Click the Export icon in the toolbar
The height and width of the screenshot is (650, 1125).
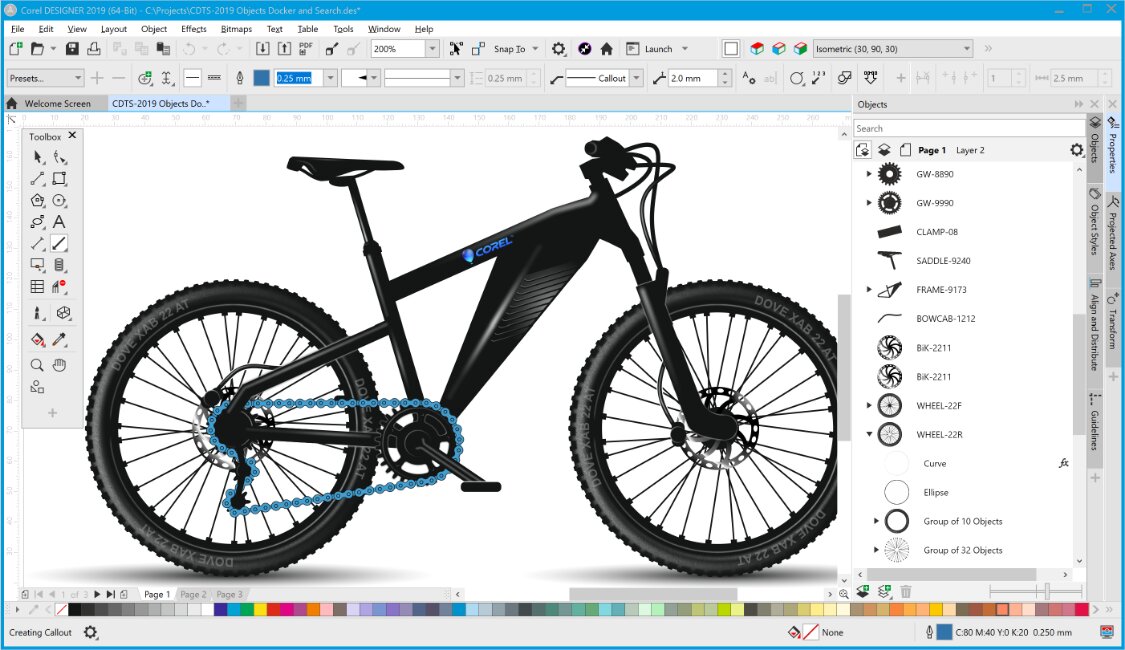(x=284, y=49)
